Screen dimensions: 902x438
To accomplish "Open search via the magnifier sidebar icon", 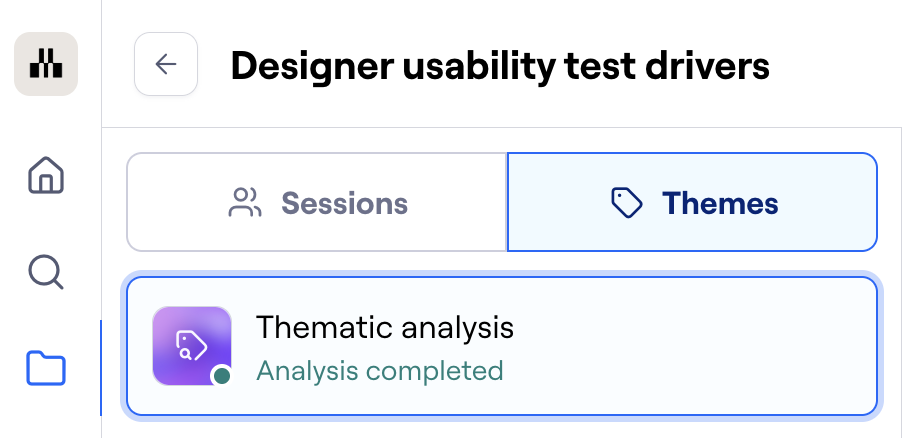I will 46,271.
